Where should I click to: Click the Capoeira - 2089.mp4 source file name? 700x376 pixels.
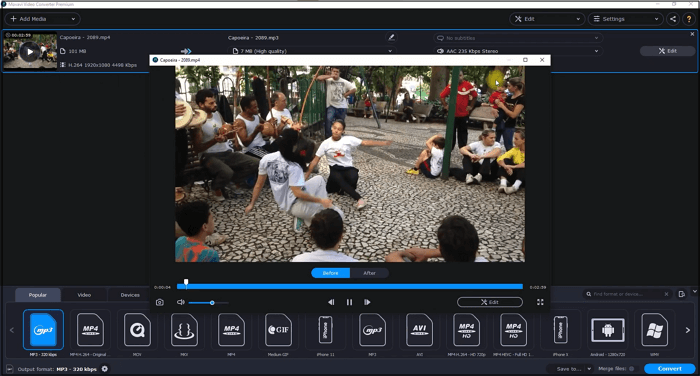[x=85, y=38]
